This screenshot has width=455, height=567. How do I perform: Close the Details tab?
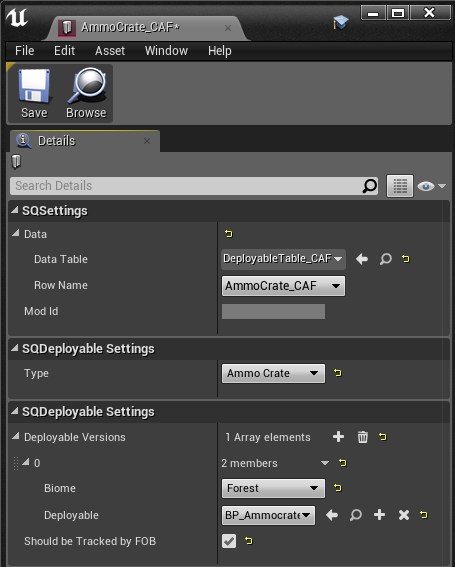pos(147,141)
